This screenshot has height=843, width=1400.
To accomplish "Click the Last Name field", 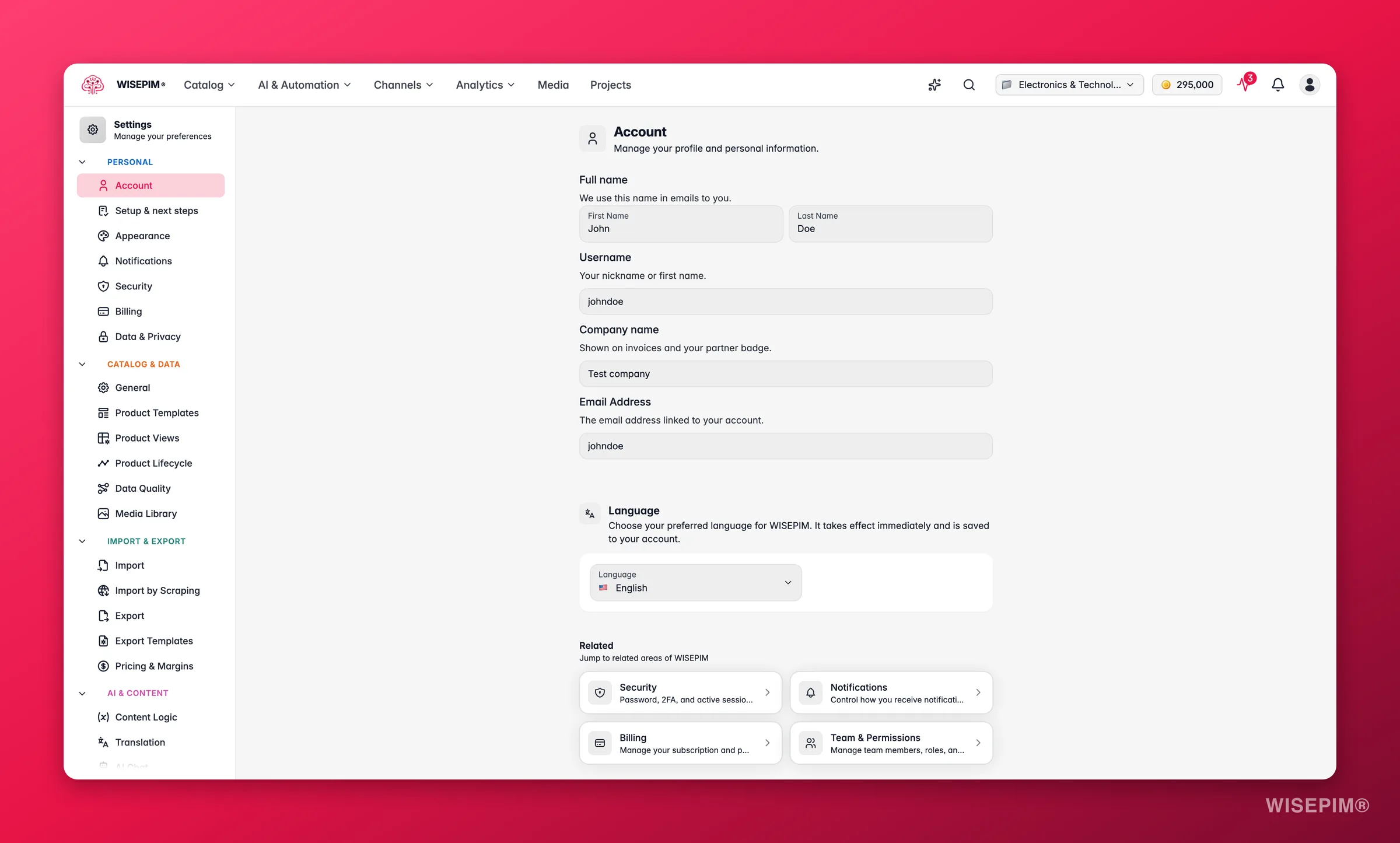I will coord(890,223).
